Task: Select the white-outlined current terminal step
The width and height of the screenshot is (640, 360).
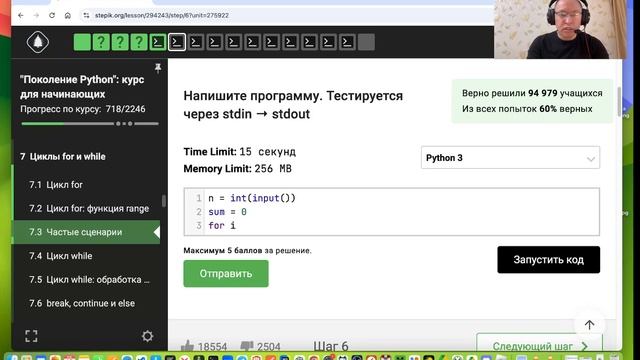Action: (177, 42)
